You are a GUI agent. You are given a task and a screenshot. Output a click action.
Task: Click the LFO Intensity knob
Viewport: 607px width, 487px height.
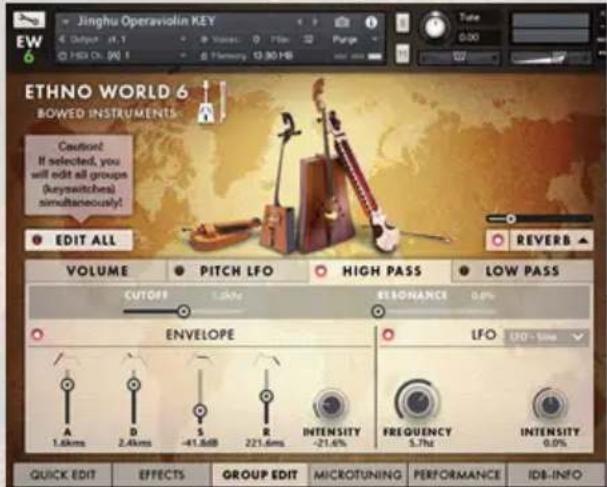point(550,405)
